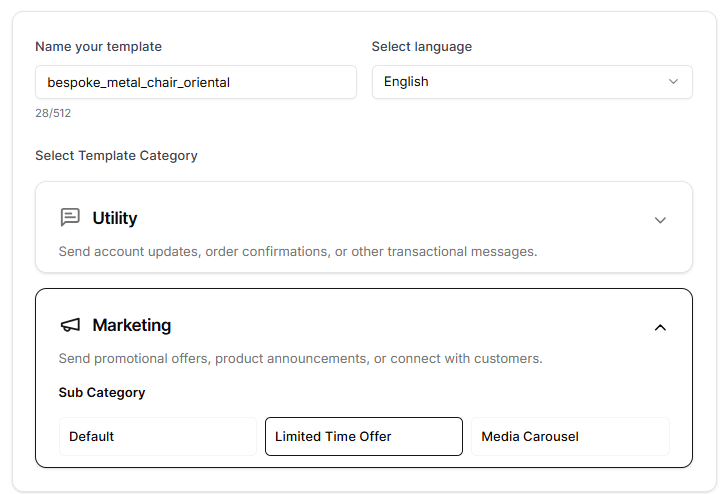Click the Marketing heading text
724x494 pixels.
coord(131,325)
